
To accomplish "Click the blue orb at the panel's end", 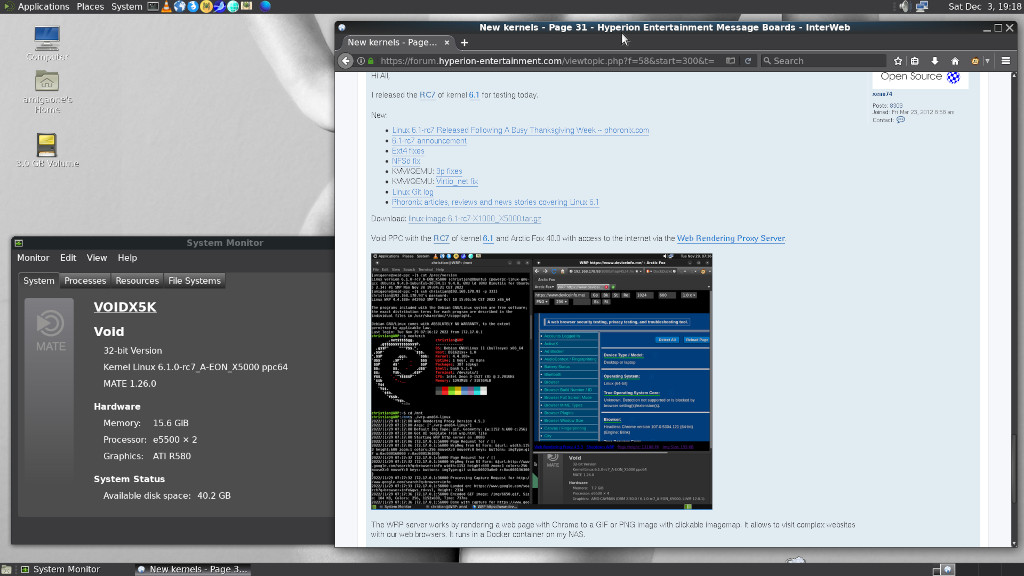I will 265,7.
